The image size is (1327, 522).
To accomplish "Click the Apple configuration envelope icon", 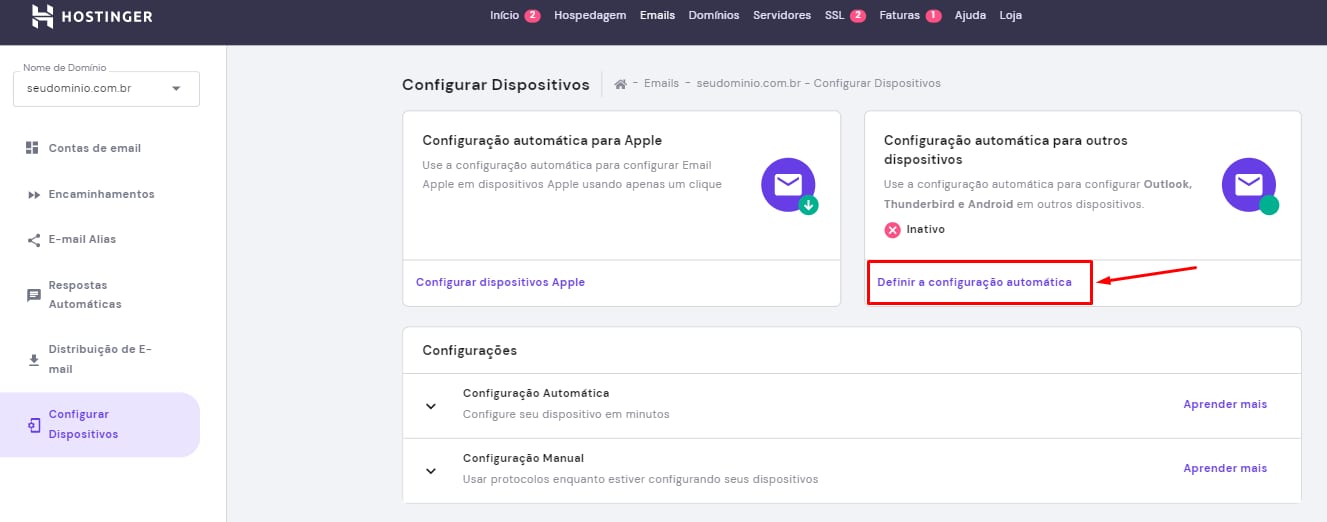I will (788, 185).
